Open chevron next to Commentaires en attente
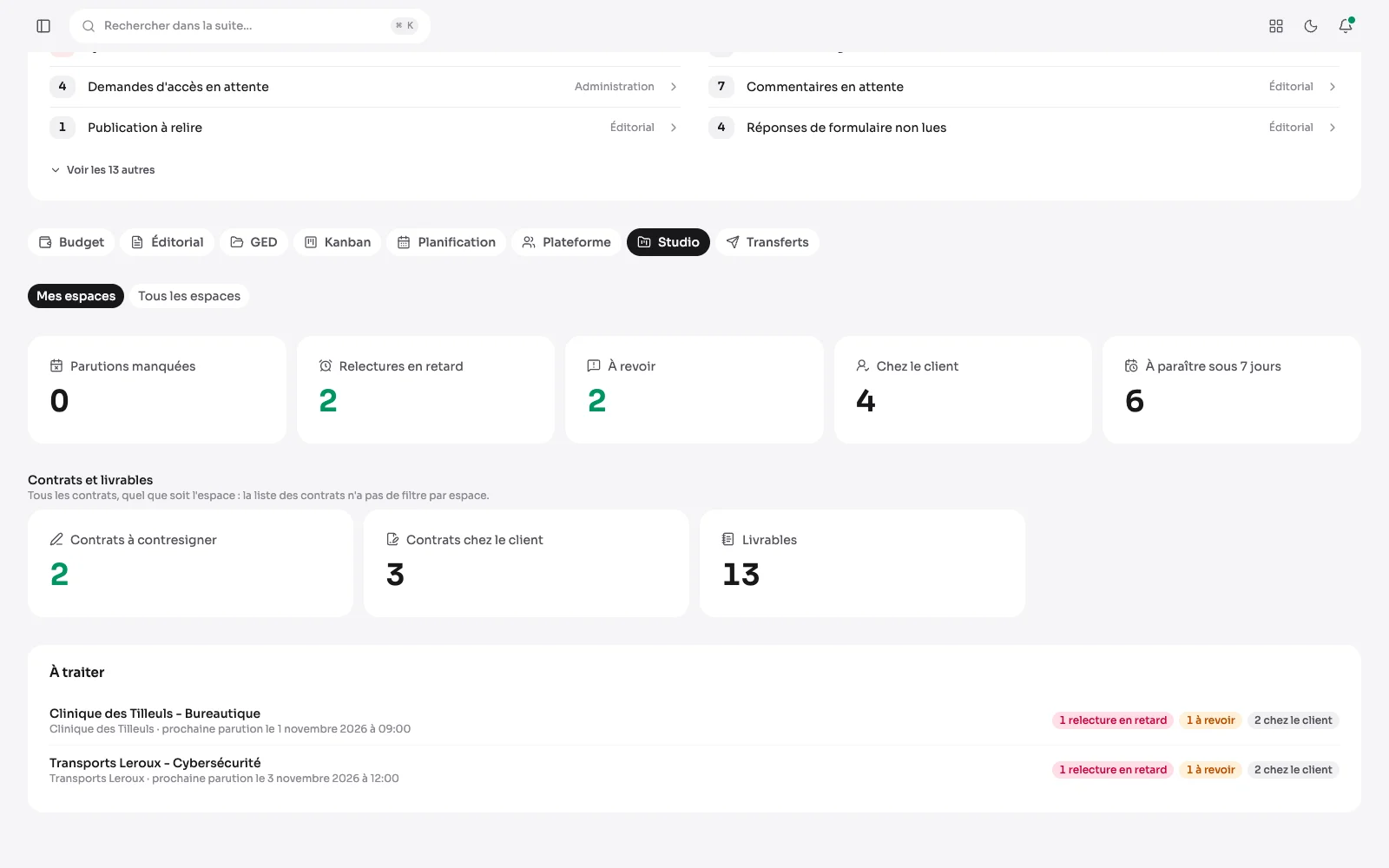This screenshot has height=868, width=1389. click(1333, 87)
